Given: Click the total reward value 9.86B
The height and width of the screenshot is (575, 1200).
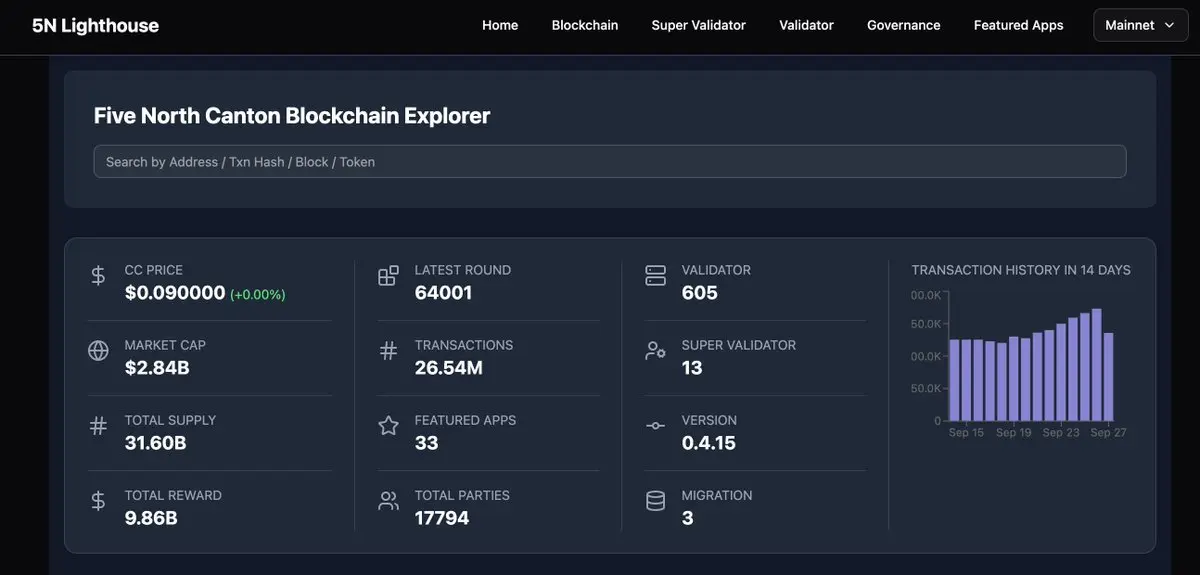Looking at the screenshot, I should coord(151,518).
